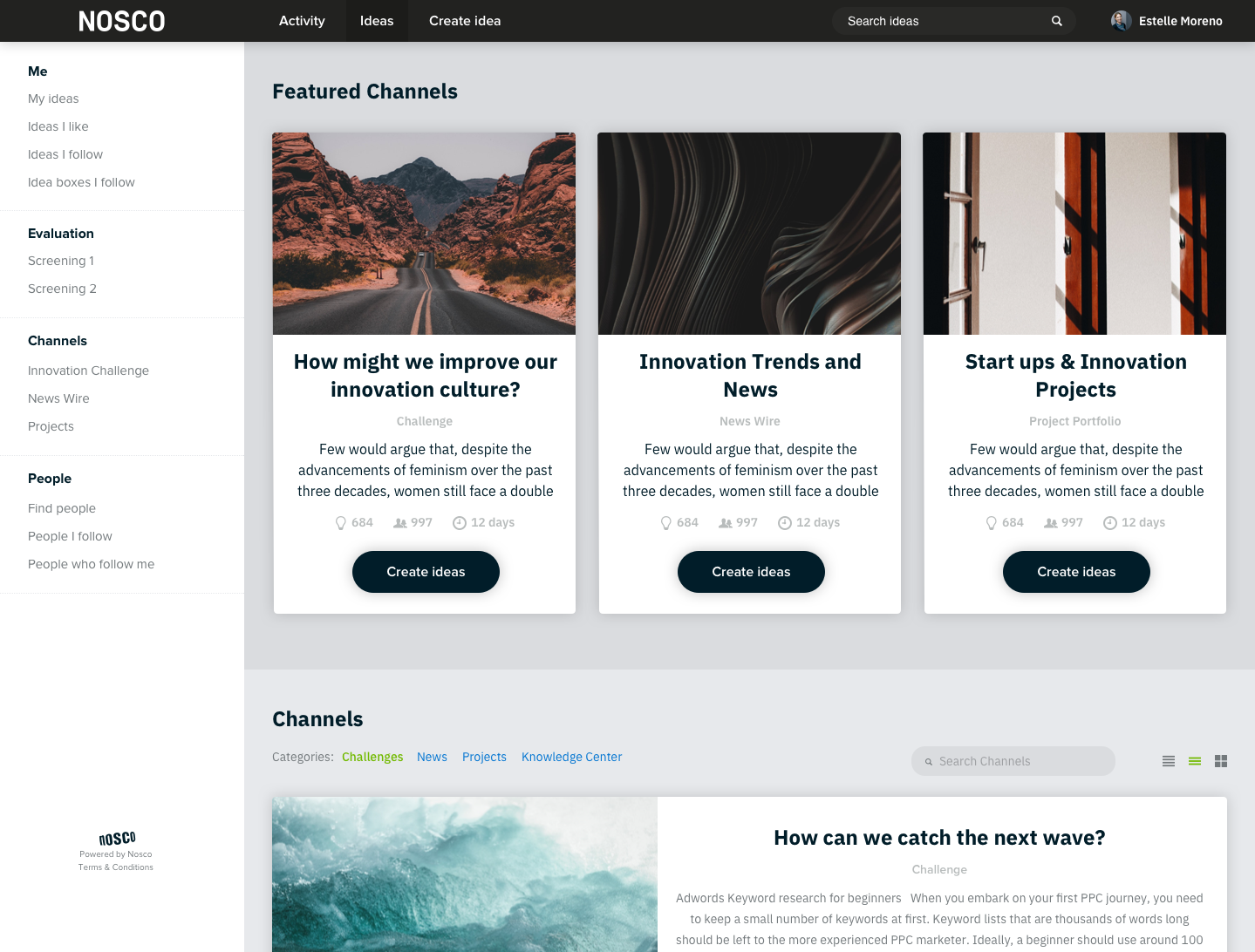Image resolution: width=1255 pixels, height=952 pixels.
Task: Create ideas for innovation culture challenge
Action: point(426,572)
